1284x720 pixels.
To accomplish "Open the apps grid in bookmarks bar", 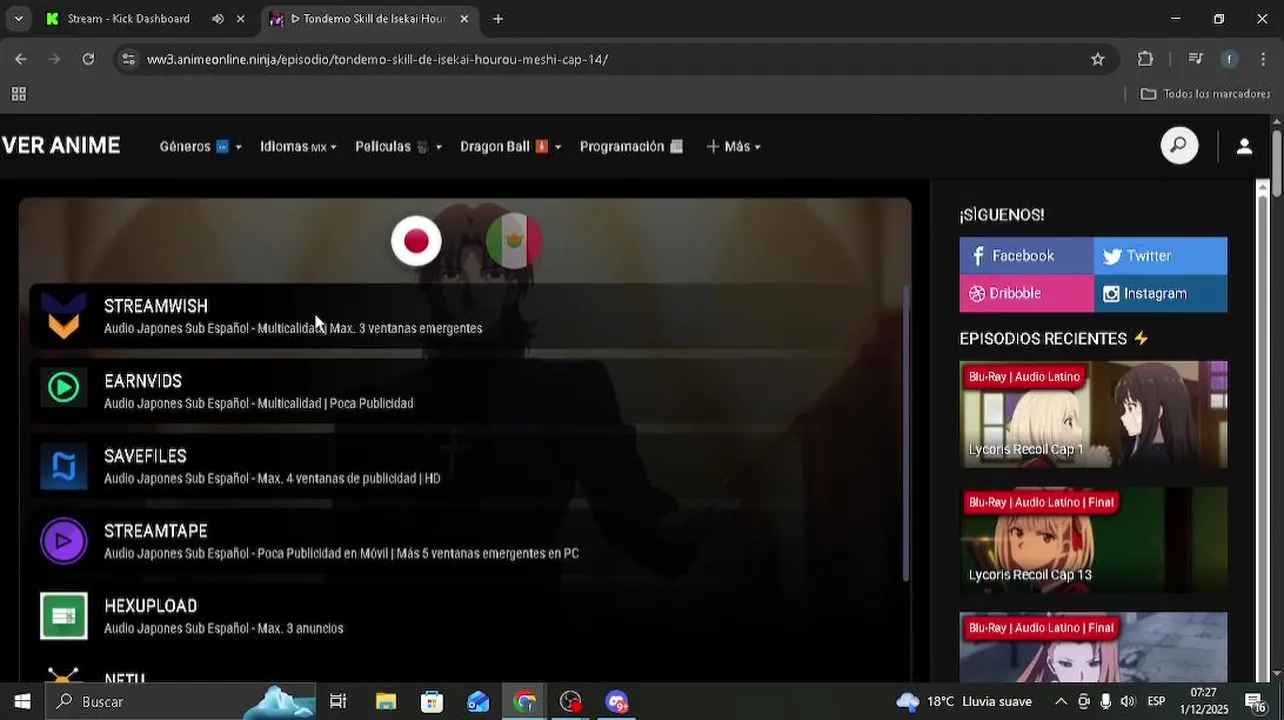I will click(x=18, y=94).
